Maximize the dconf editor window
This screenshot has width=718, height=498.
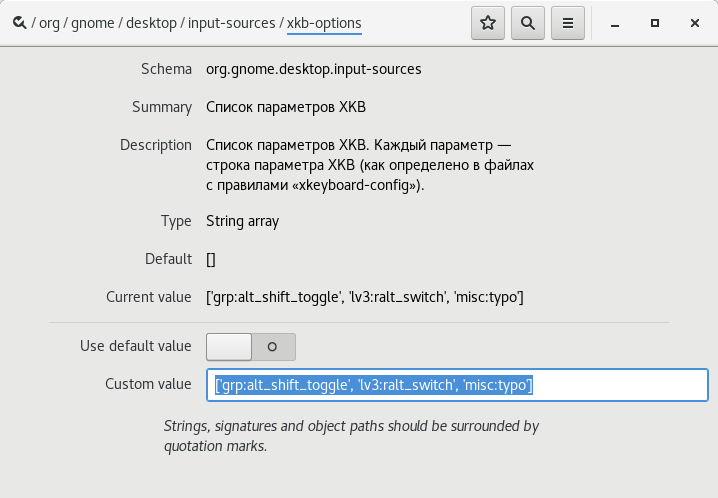[655, 23]
